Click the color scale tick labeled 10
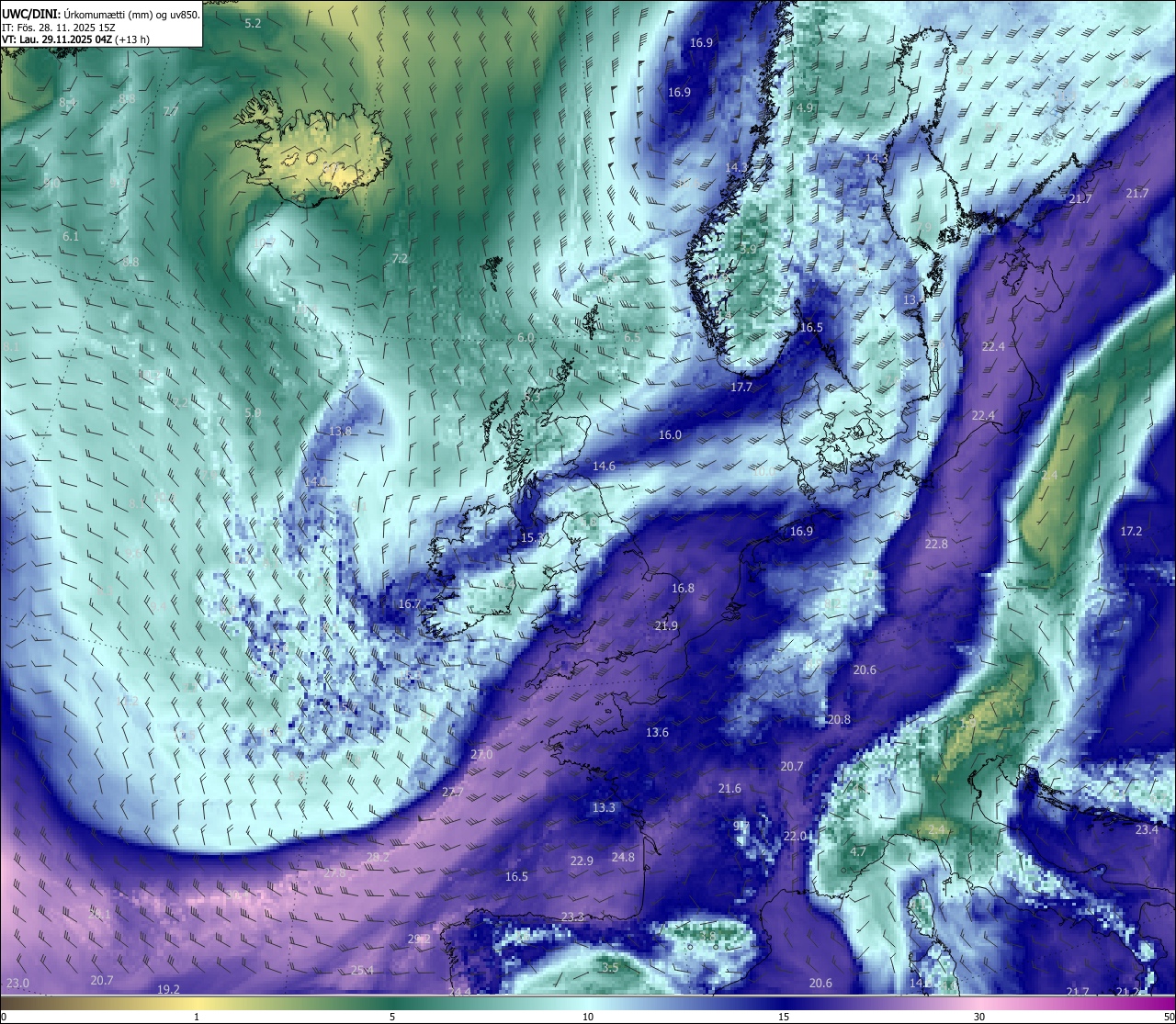Screen dimensions: 1176x1024 pos(588,1017)
